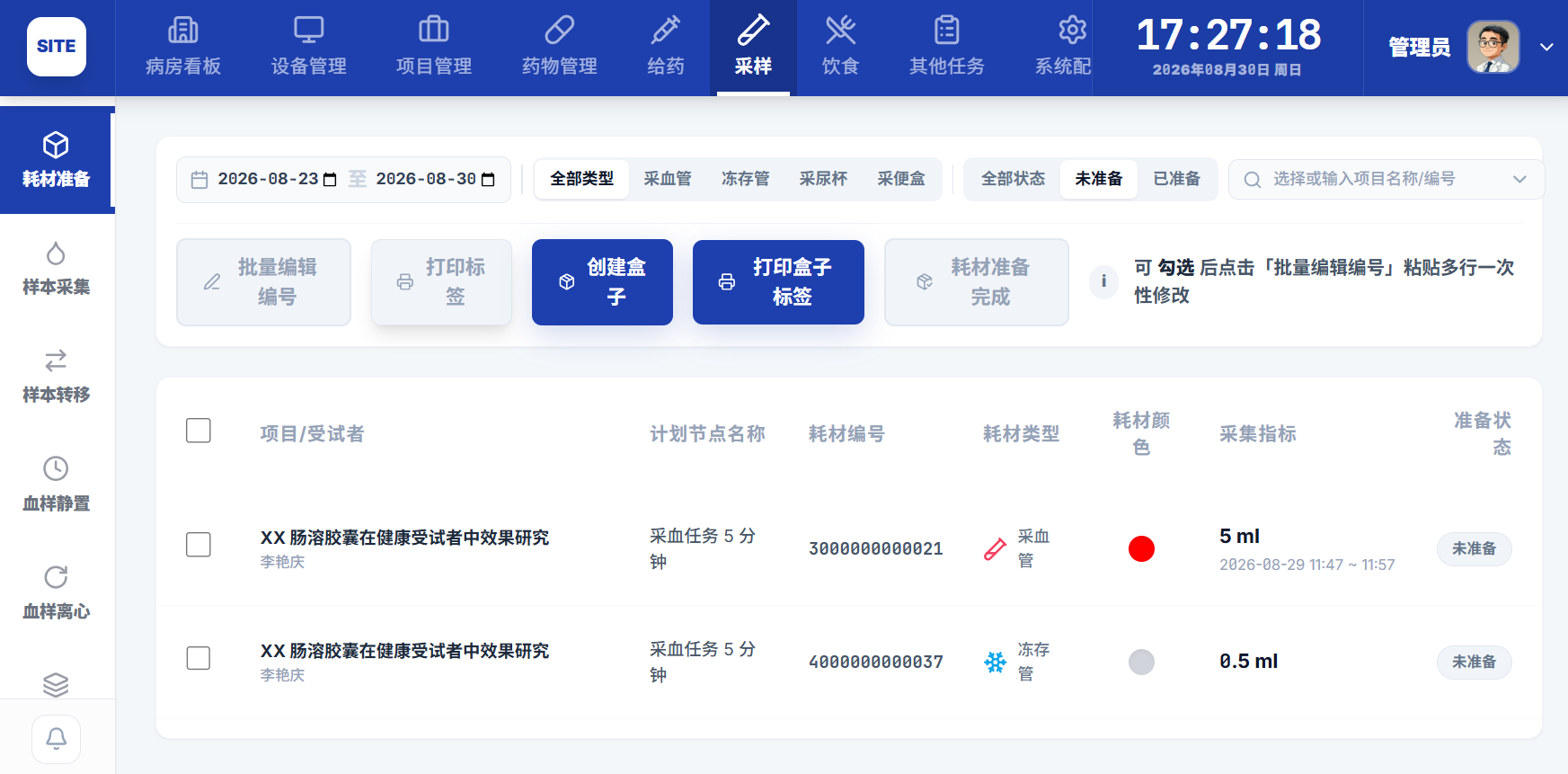Image resolution: width=1568 pixels, height=774 pixels.
Task: Click the blue snowflake cryotube icon
Action: 996,663
